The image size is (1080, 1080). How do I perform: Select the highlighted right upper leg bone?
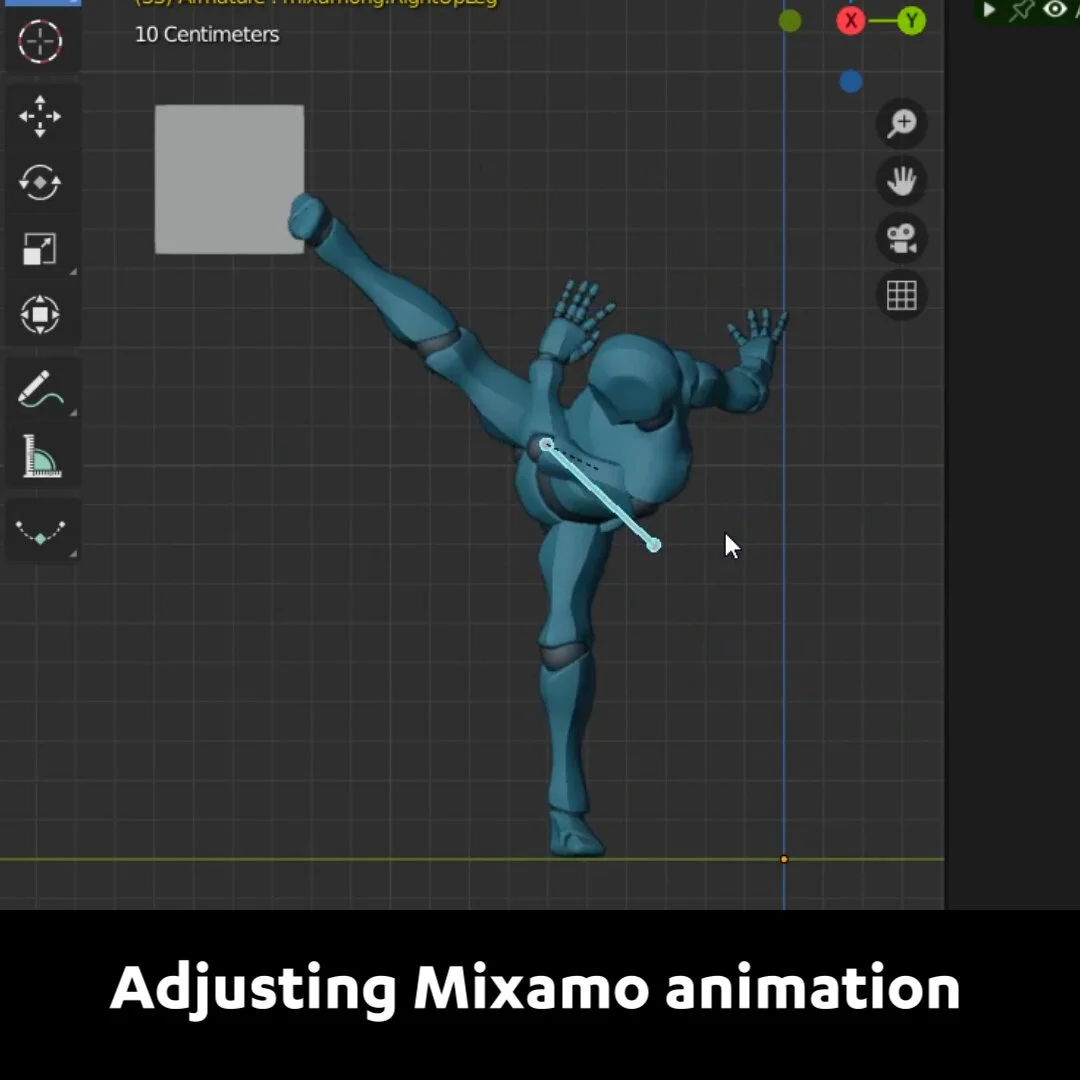pyautogui.click(x=600, y=495)
